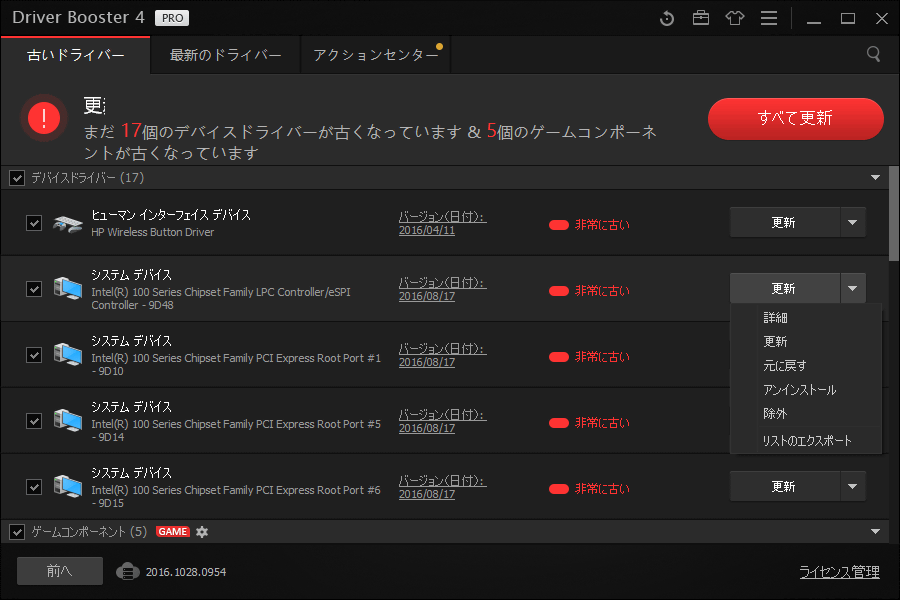Choose 更新 in the dropdown menu
This screenshot has width=900, height=600.
(775, 342)
